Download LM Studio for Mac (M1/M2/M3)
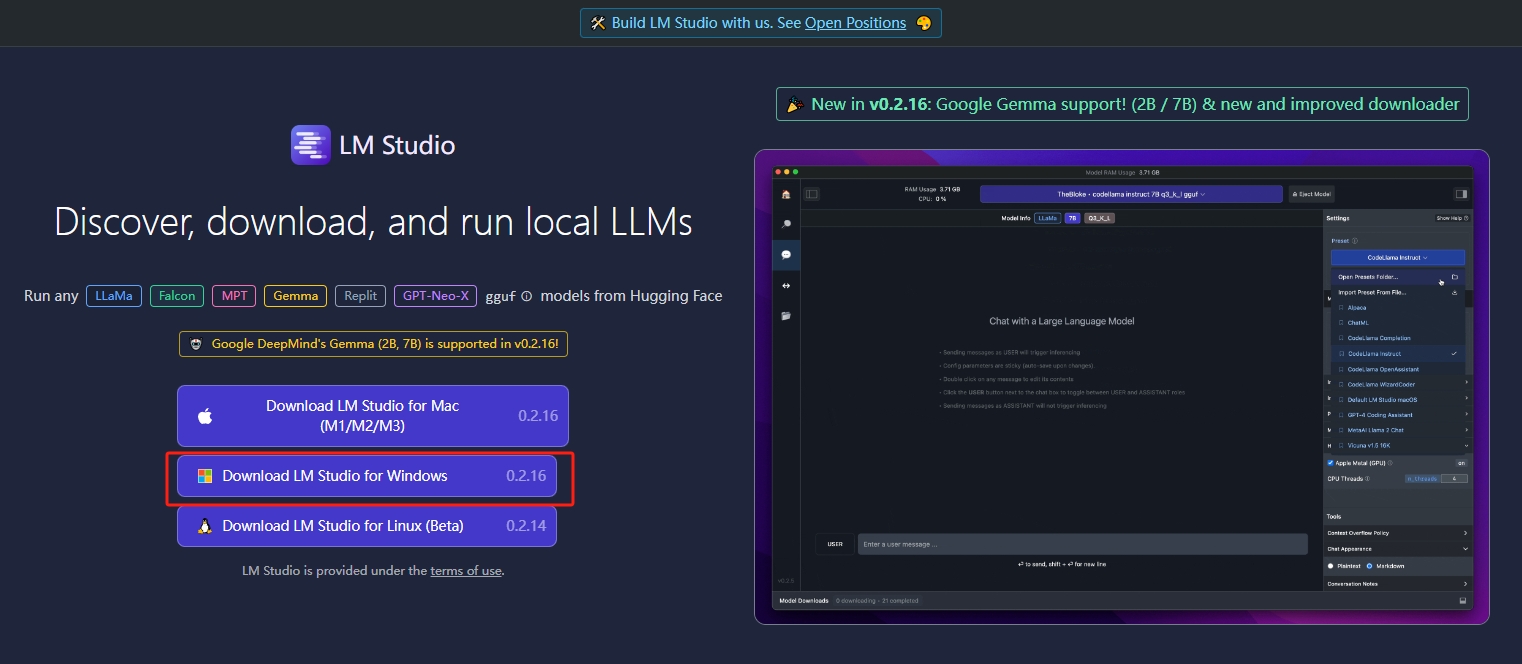Screen dimensions: 1522x664 click(373, 416)
